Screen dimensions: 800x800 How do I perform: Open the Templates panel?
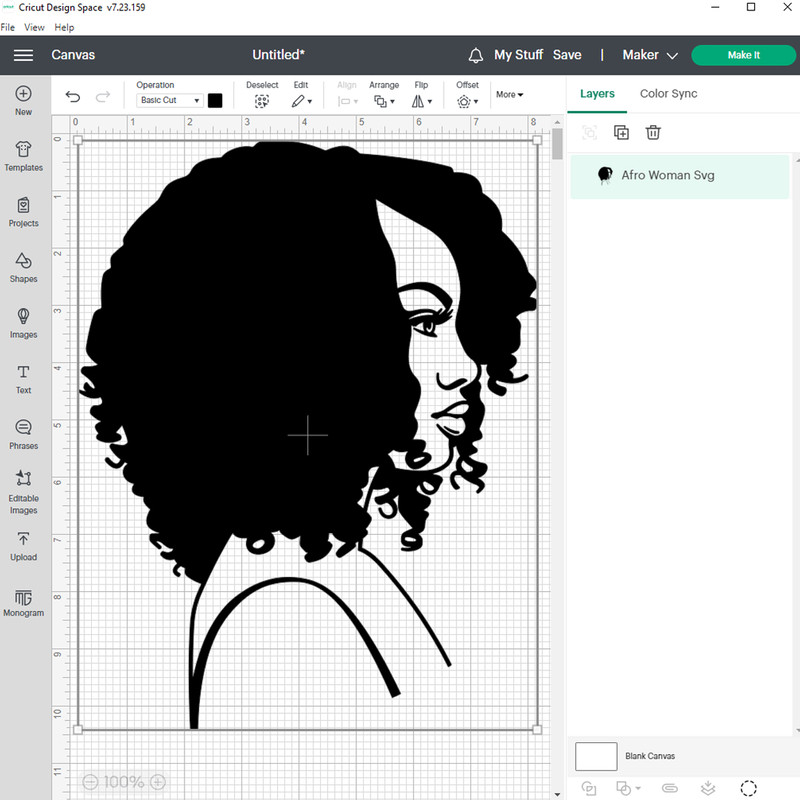pyautogui.click(x=23, y=156)
